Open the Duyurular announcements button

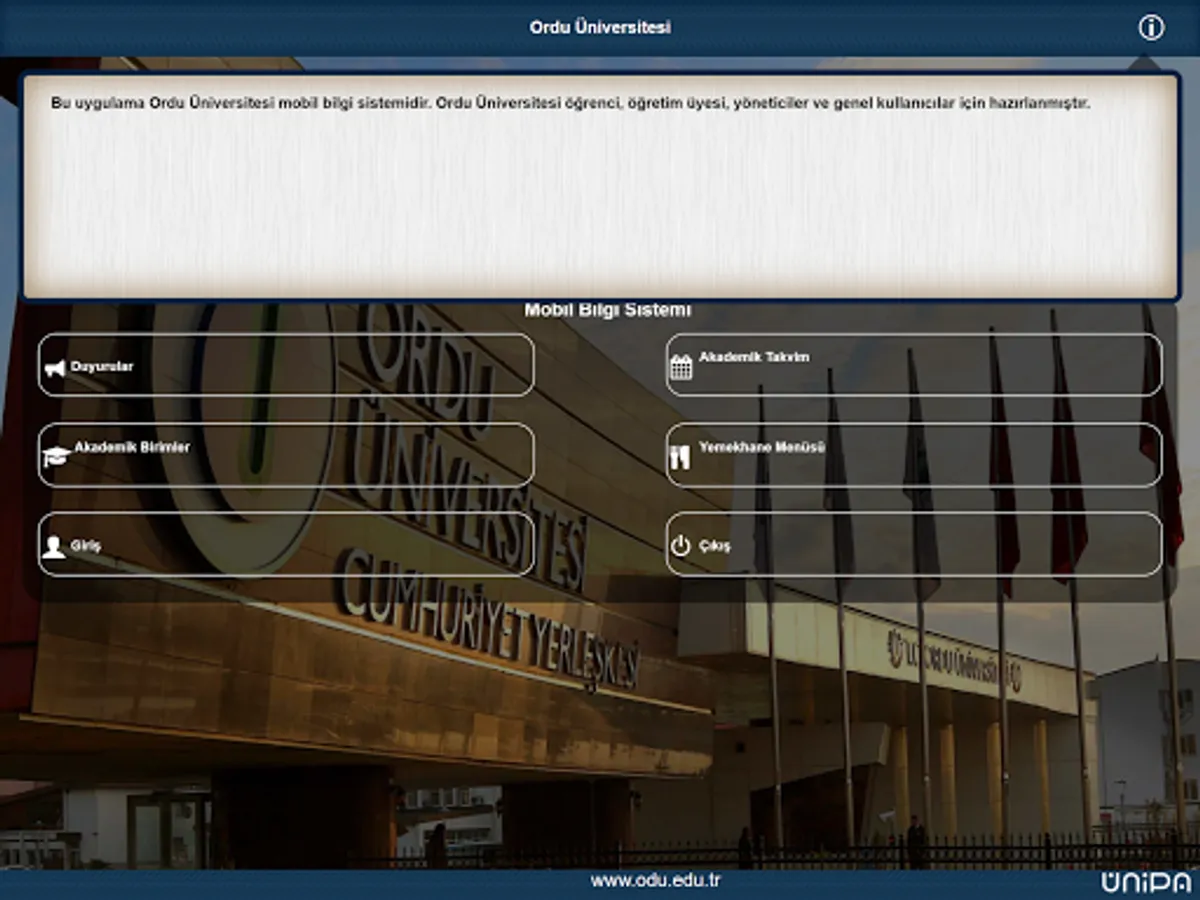(x=286, y=365)
